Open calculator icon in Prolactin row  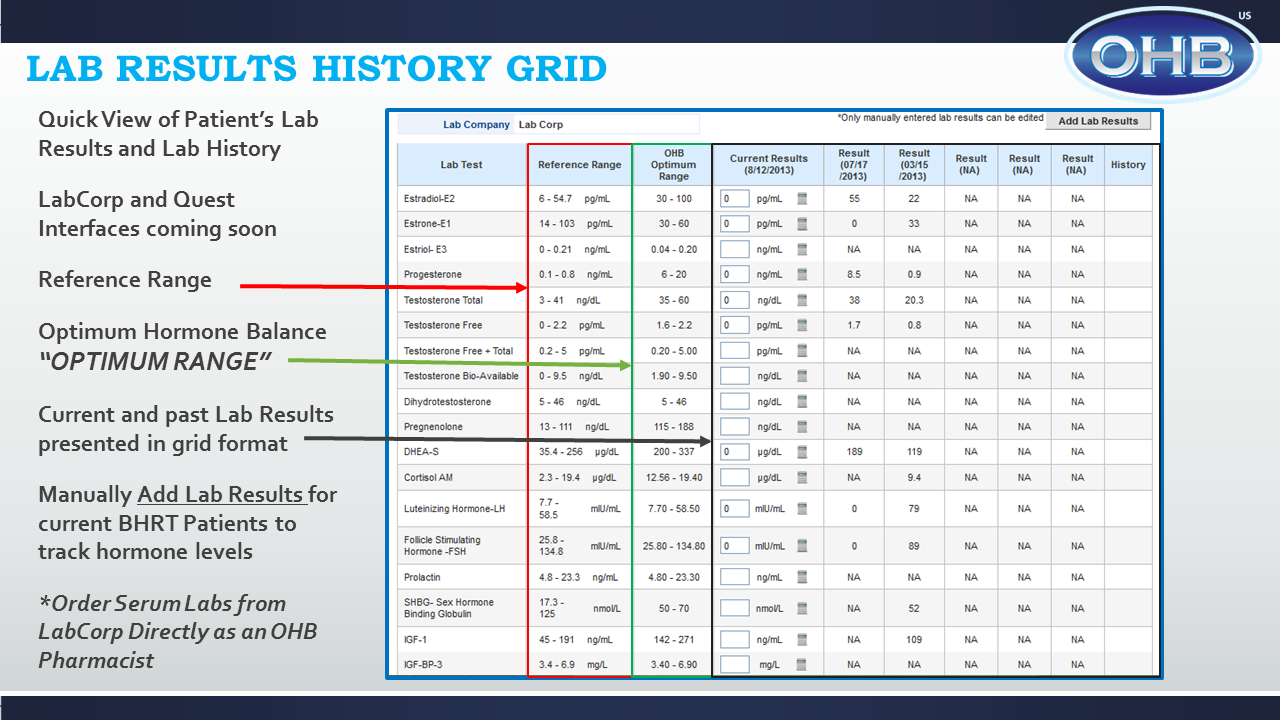pos(802,577)
